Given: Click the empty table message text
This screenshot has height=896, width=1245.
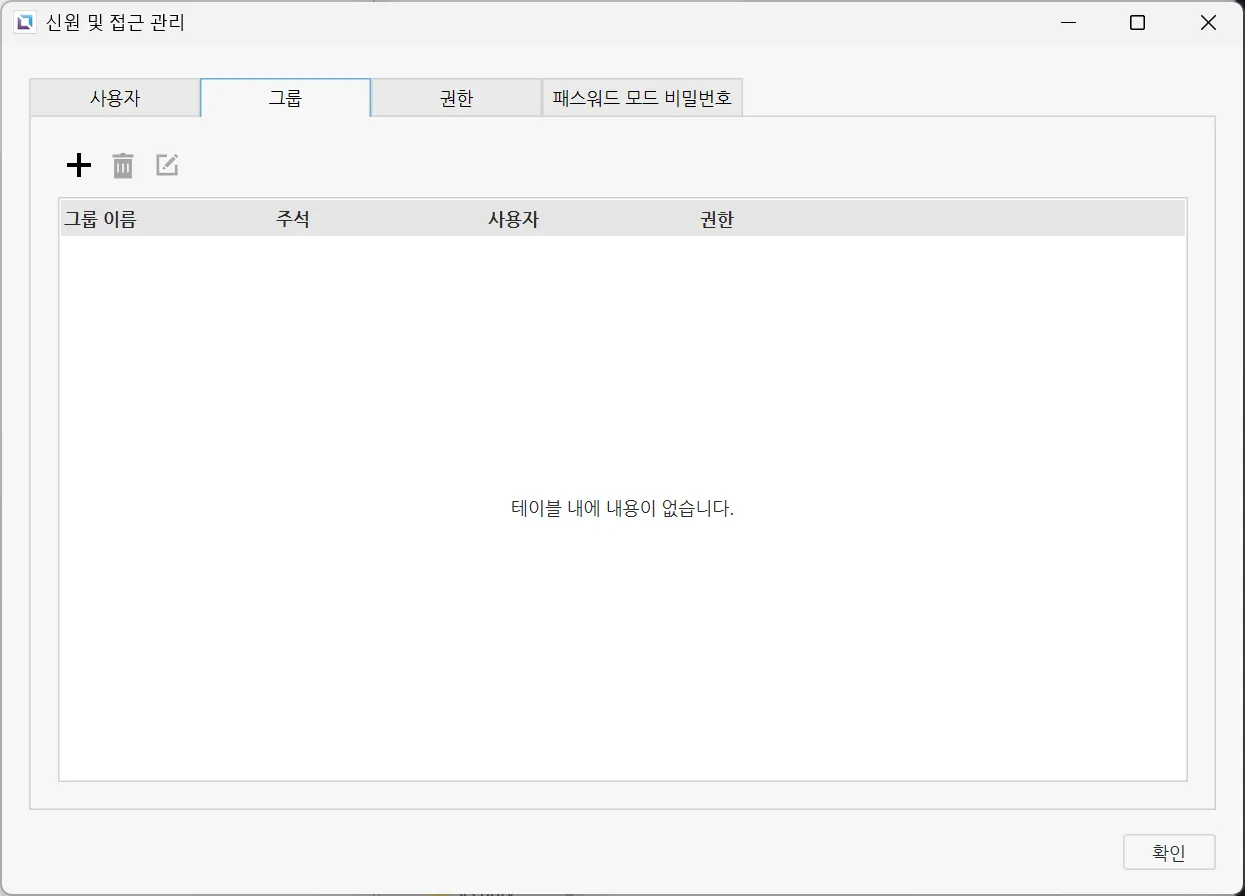Looking at the screenshot, I should (622, 508).
